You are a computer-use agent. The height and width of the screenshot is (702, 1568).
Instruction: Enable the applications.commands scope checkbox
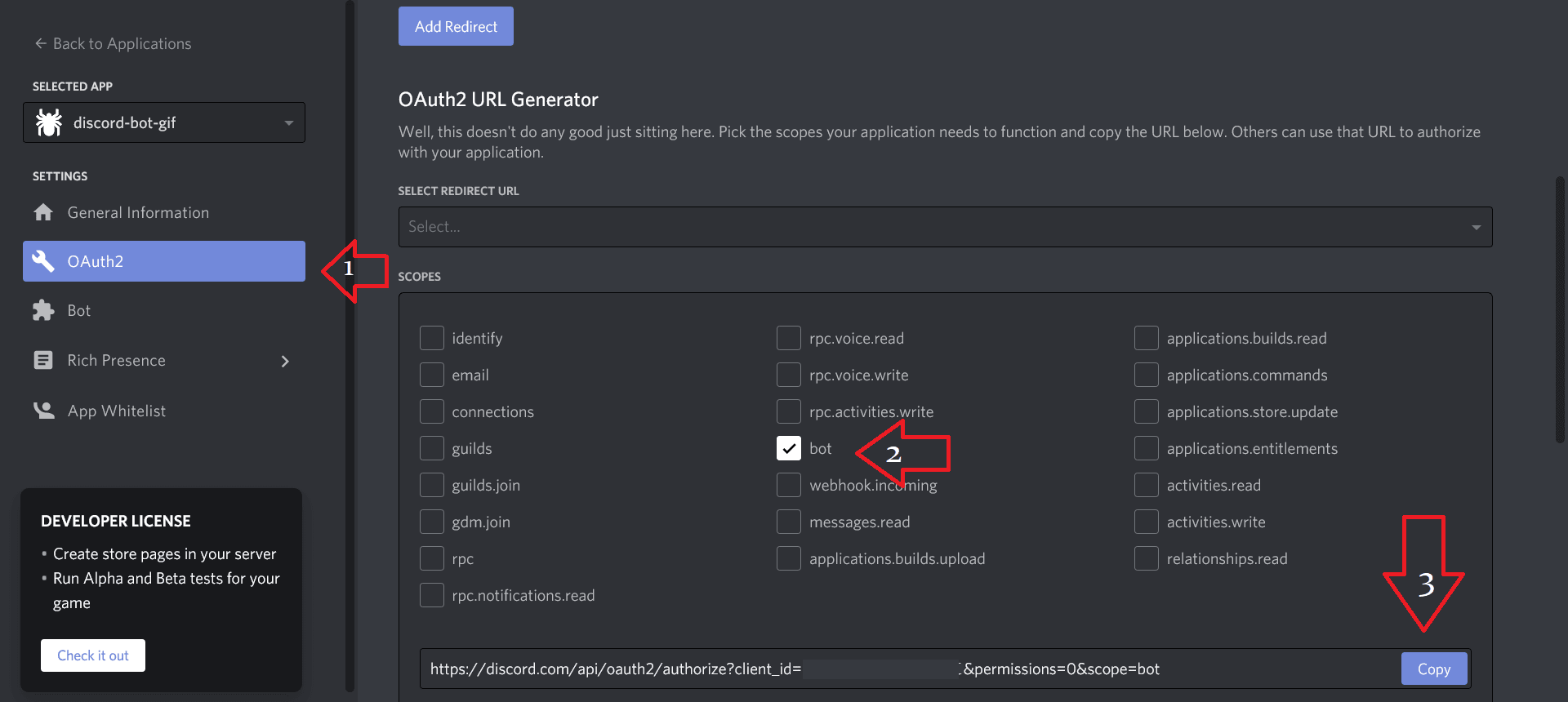click(1147, 375)
